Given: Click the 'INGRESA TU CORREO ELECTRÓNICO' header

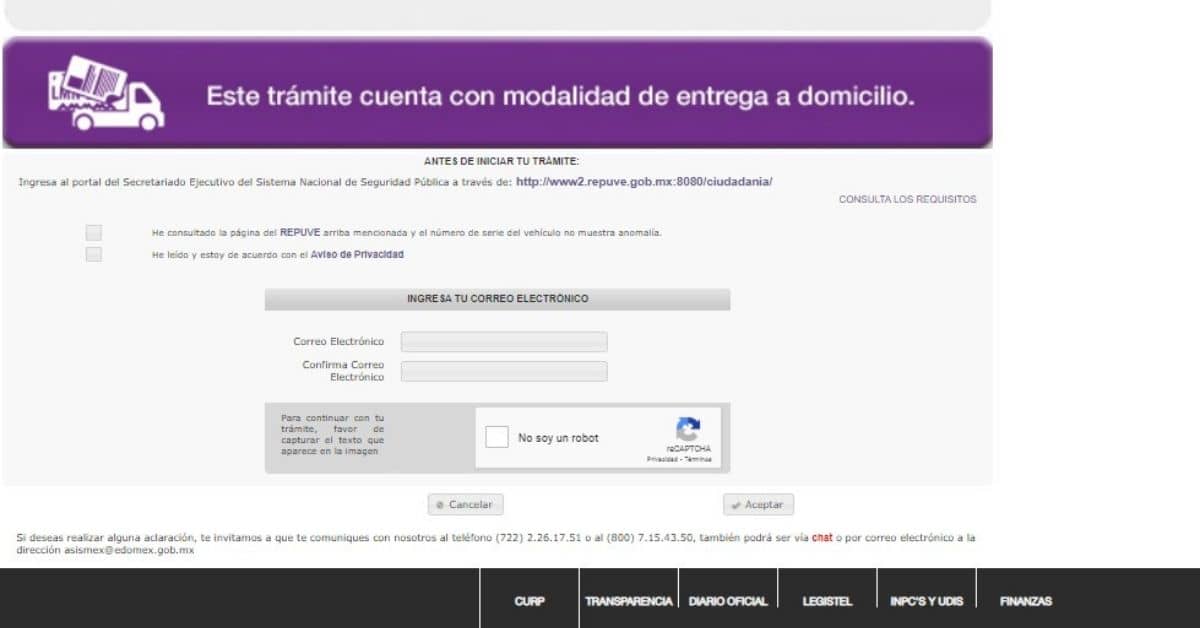Looking at the screenshot, I should (x=497, y=299).
